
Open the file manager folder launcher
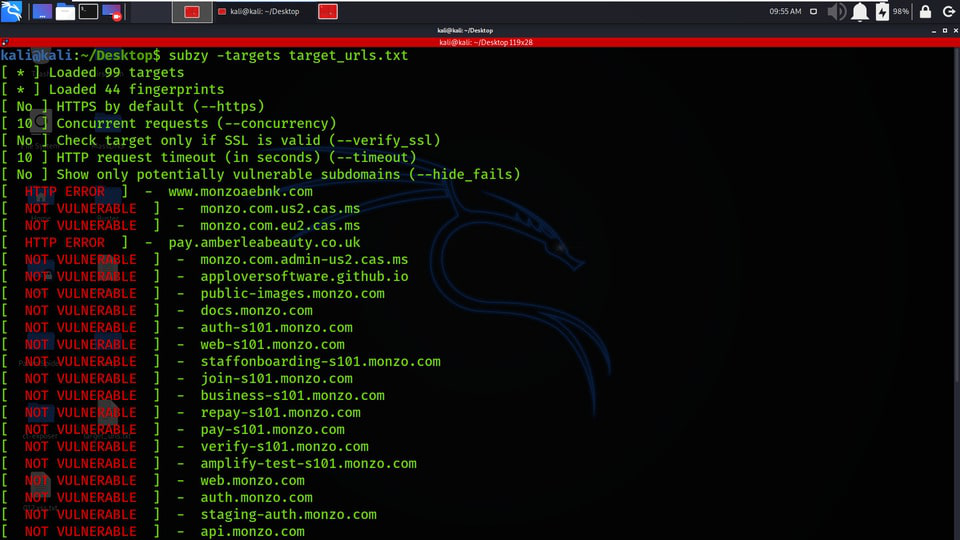click(65, 12)
